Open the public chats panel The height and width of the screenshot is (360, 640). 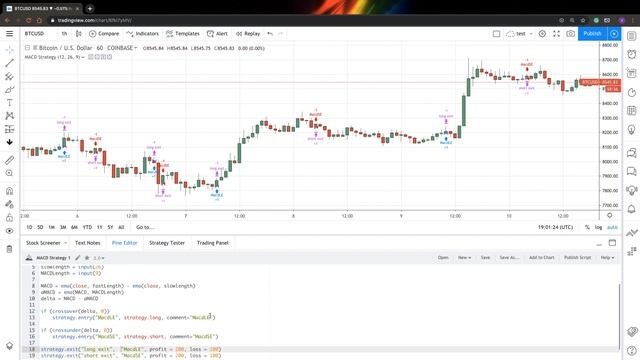point(631,153)
